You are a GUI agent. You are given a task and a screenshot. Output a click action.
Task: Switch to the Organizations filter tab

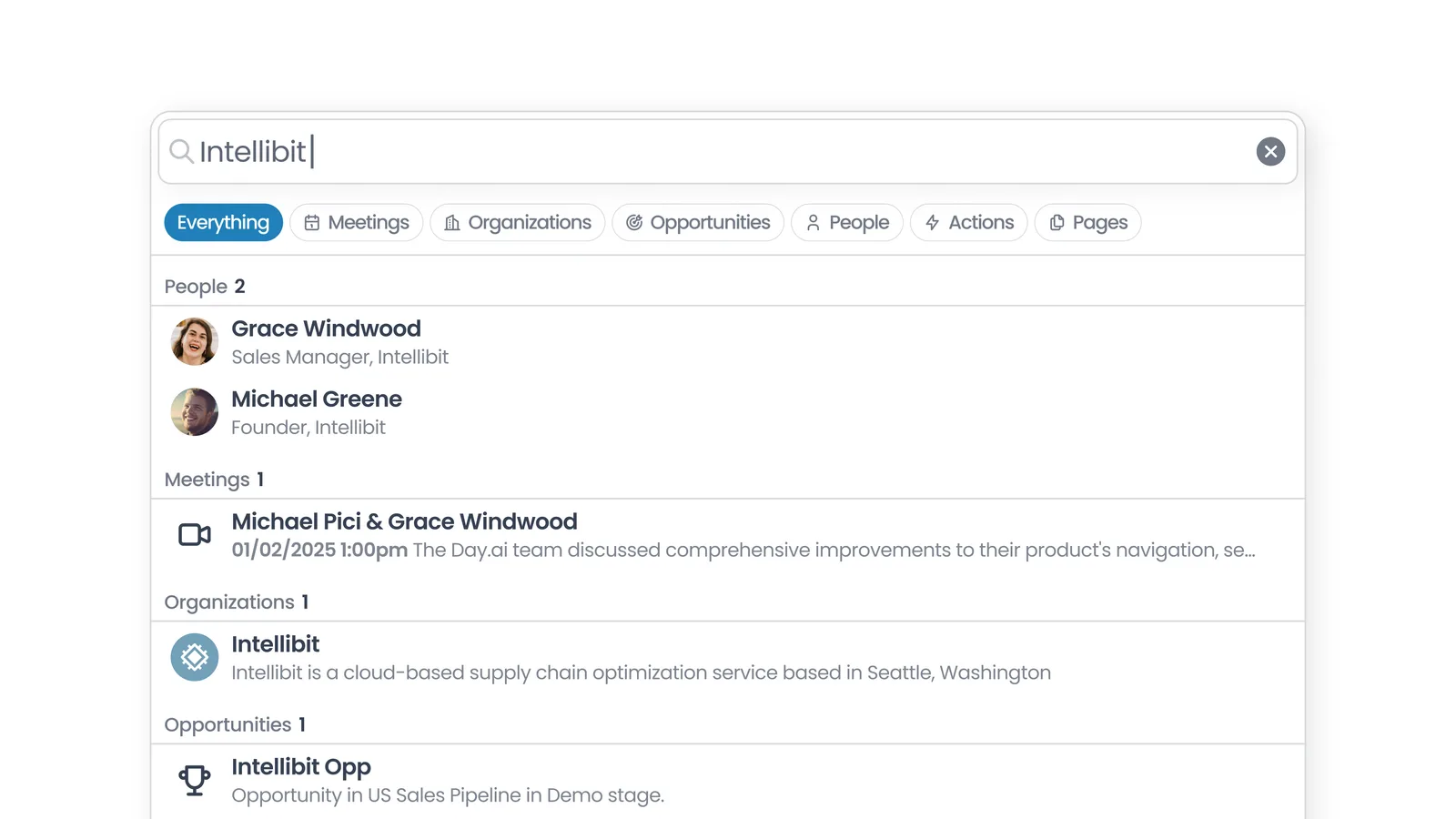(x=518, y=222)
